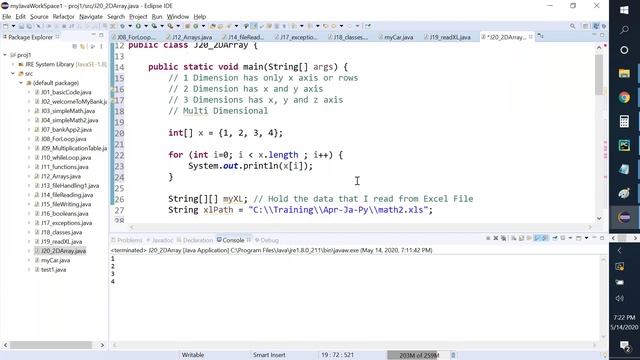Screen dimensions: 640x360
Task: Click line number 20 in the editor gutter
Action: pos(119,133)
